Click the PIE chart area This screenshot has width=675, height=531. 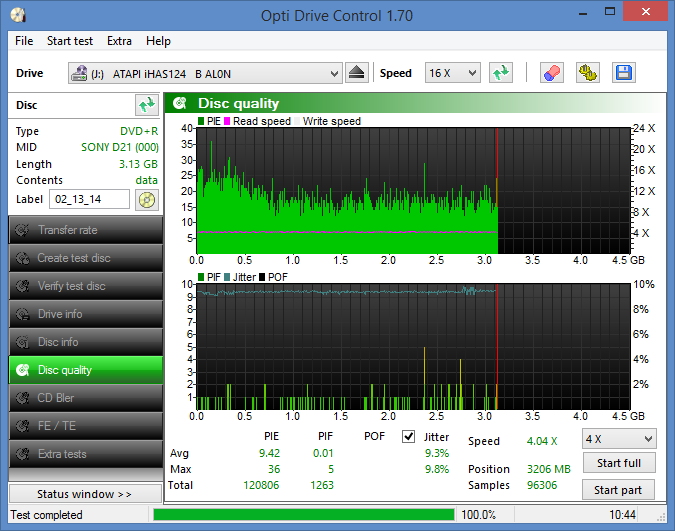tap(413, 191)
